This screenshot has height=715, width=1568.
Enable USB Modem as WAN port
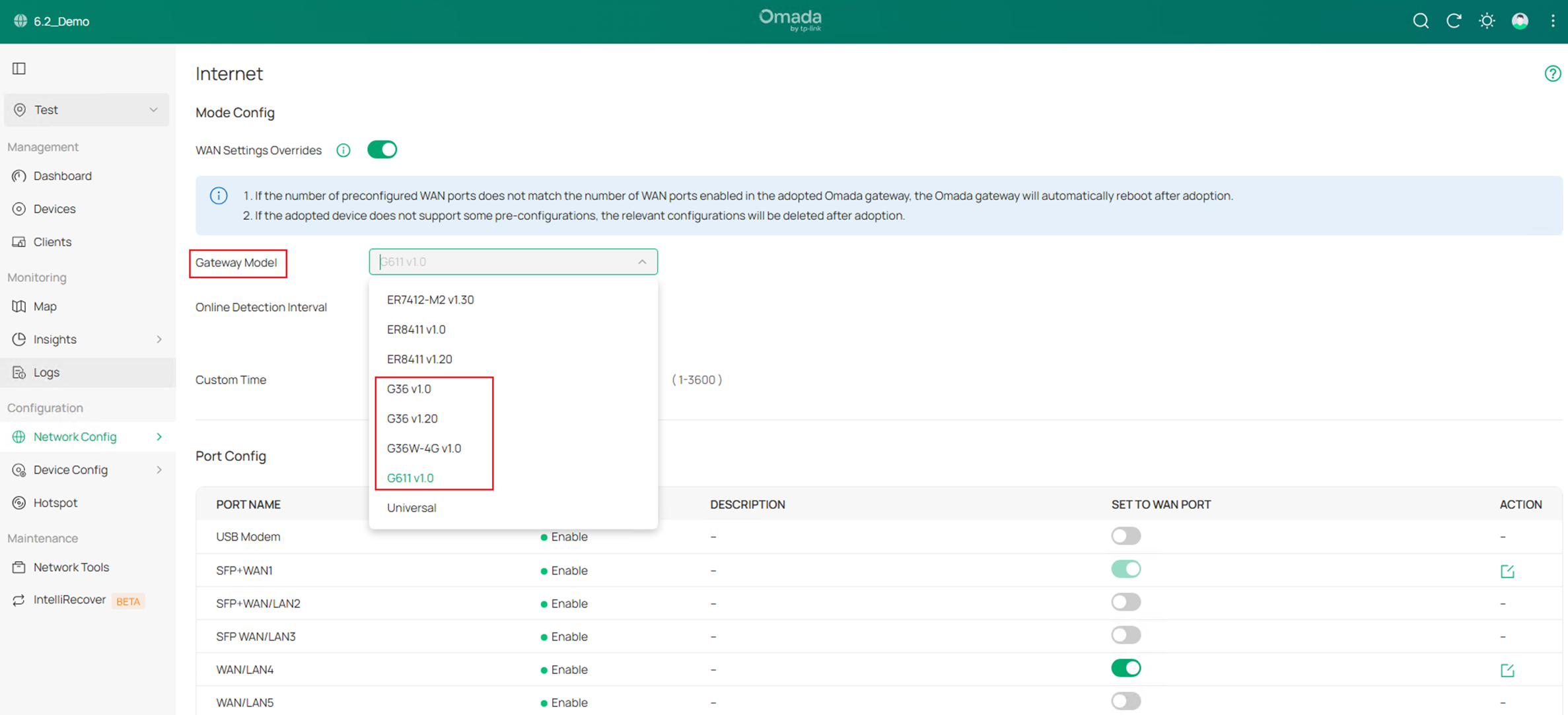click(1125, 536)
